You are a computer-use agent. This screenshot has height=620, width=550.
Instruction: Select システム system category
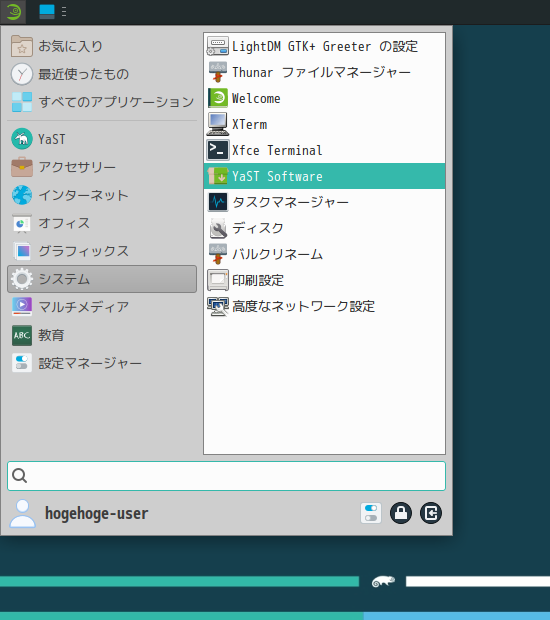[102, 279]
